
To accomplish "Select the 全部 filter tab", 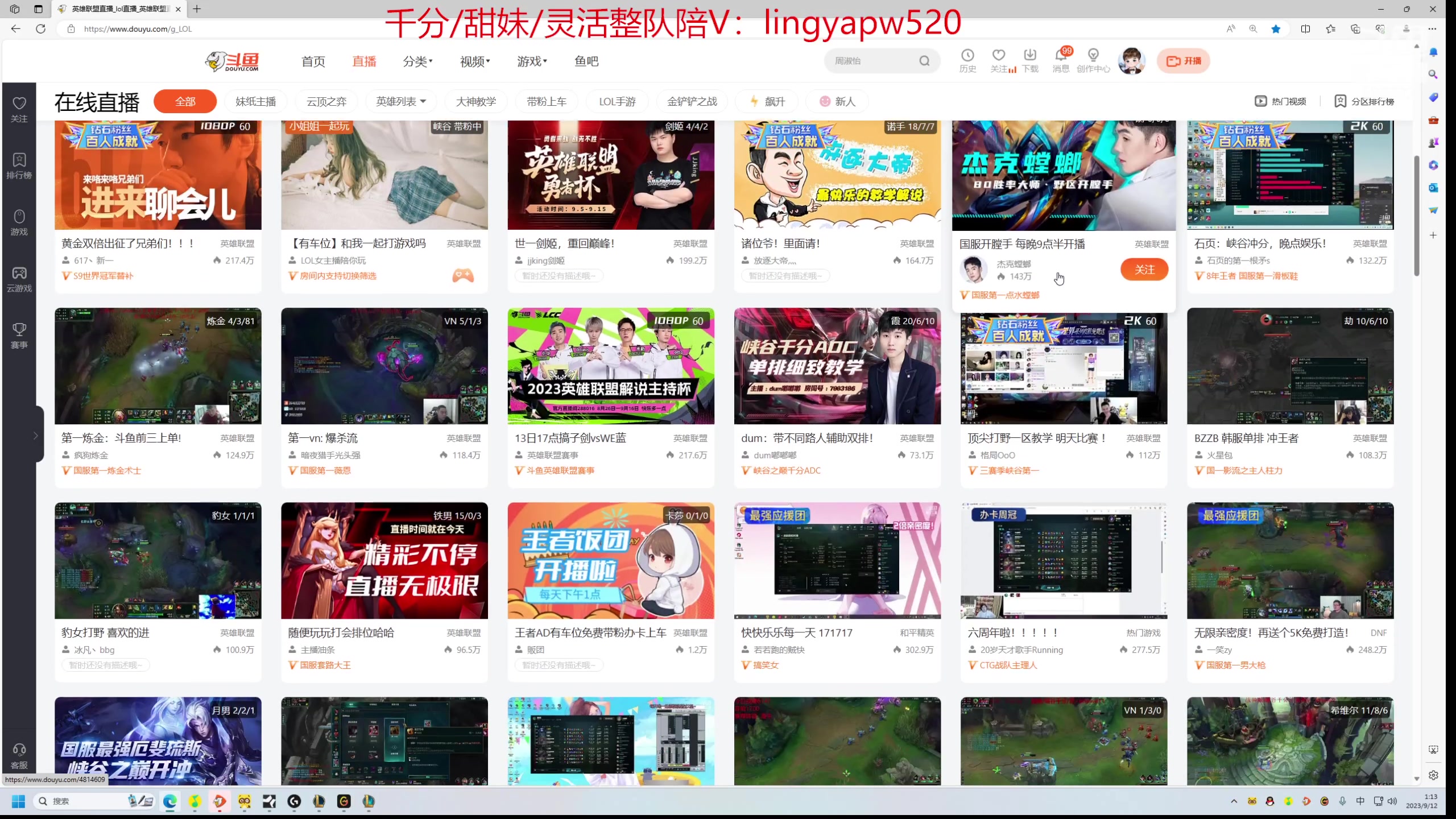I will point(185,101).
